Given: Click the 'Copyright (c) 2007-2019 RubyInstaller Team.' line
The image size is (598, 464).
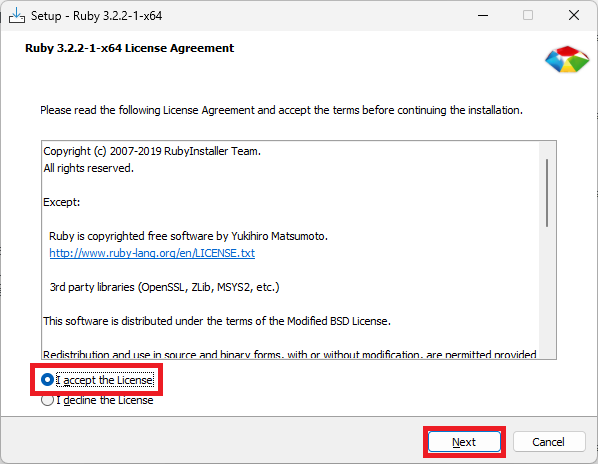Looking at the screenshot, I should tap(152, 151).
